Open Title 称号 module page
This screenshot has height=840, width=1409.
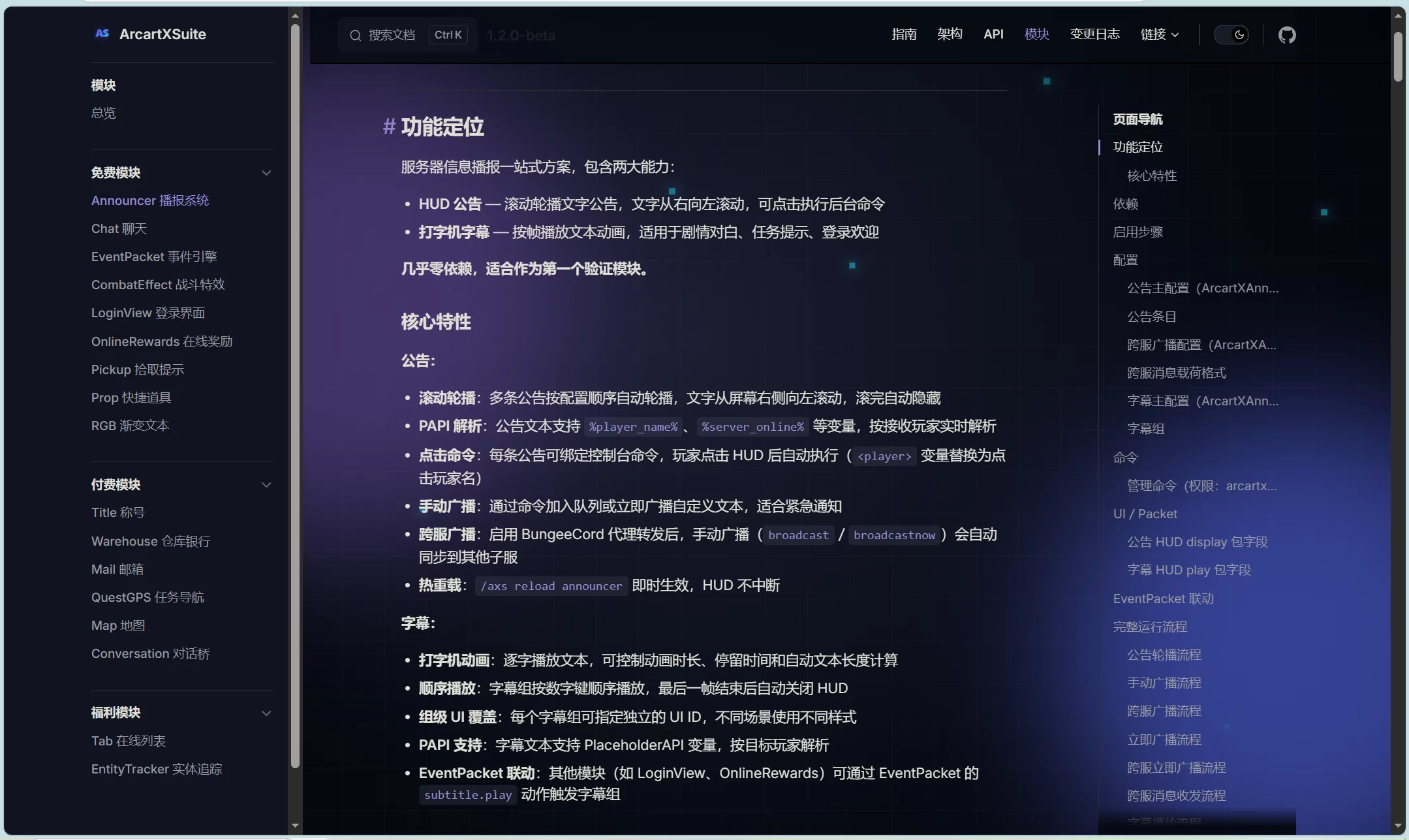[118, 512]
